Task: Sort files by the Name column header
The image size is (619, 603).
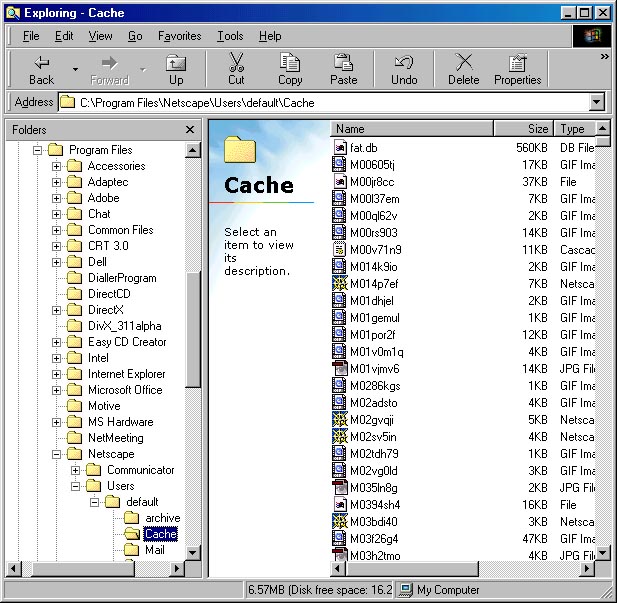Action: 412,129
